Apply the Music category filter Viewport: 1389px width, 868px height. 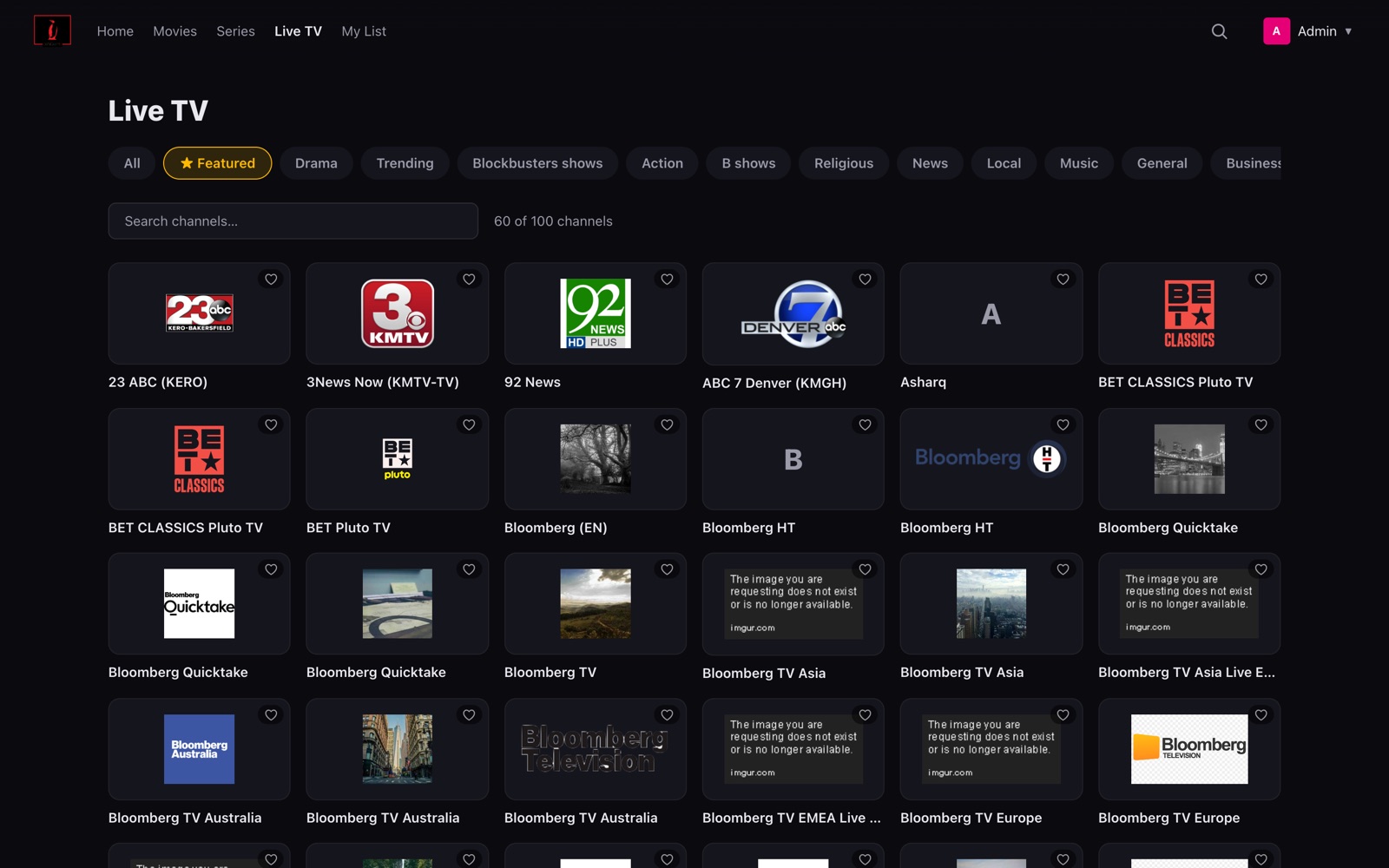coord(1079,163)
